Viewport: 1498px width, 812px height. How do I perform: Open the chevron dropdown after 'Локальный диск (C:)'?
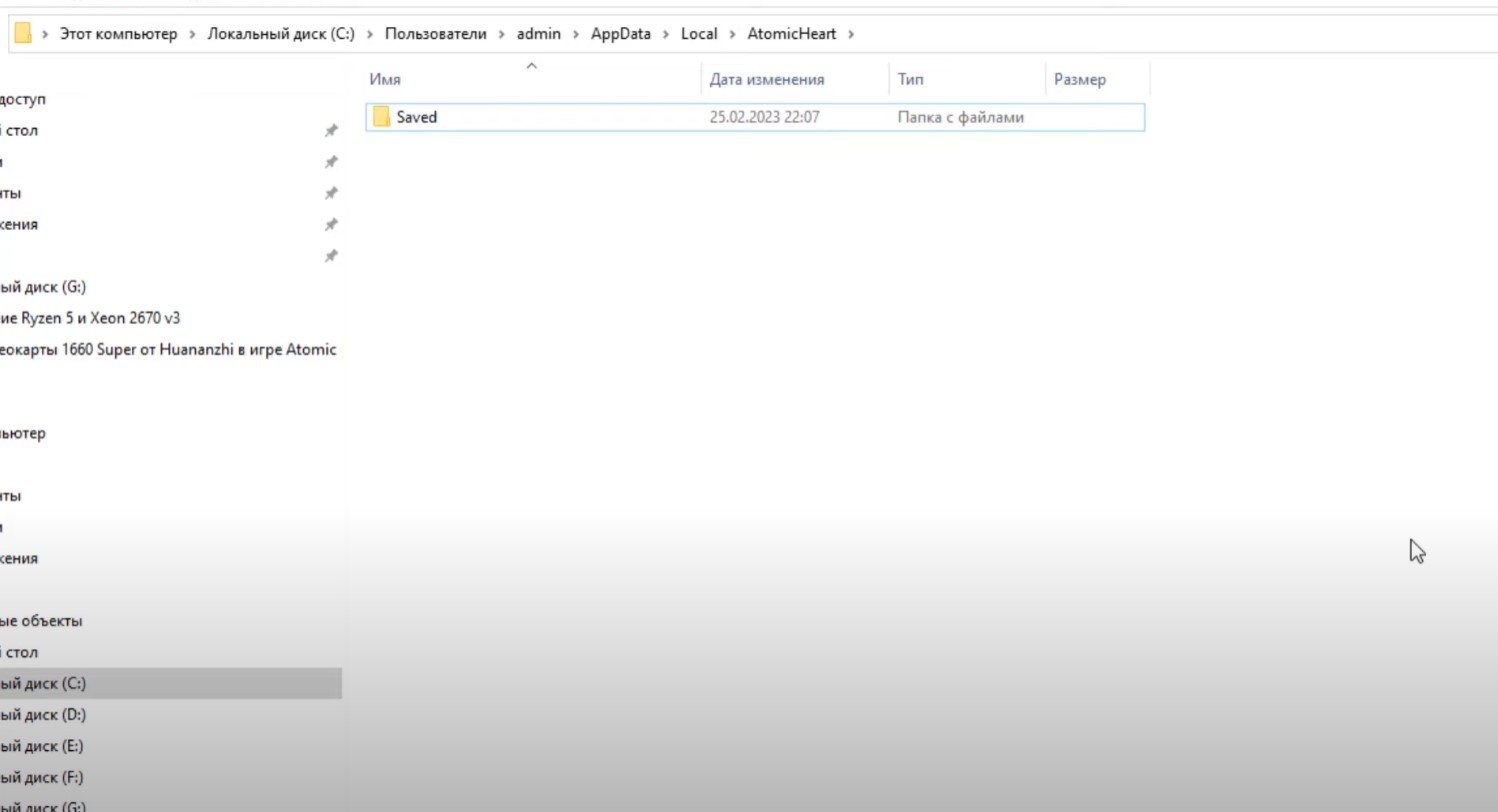coord(370,34)
